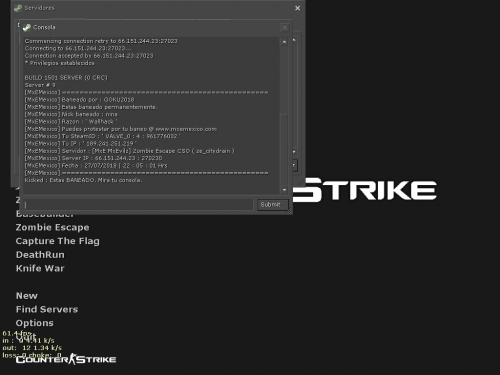Select the Knife War menu entry
This screenshot has height=375, width=500.
(40, 268)
